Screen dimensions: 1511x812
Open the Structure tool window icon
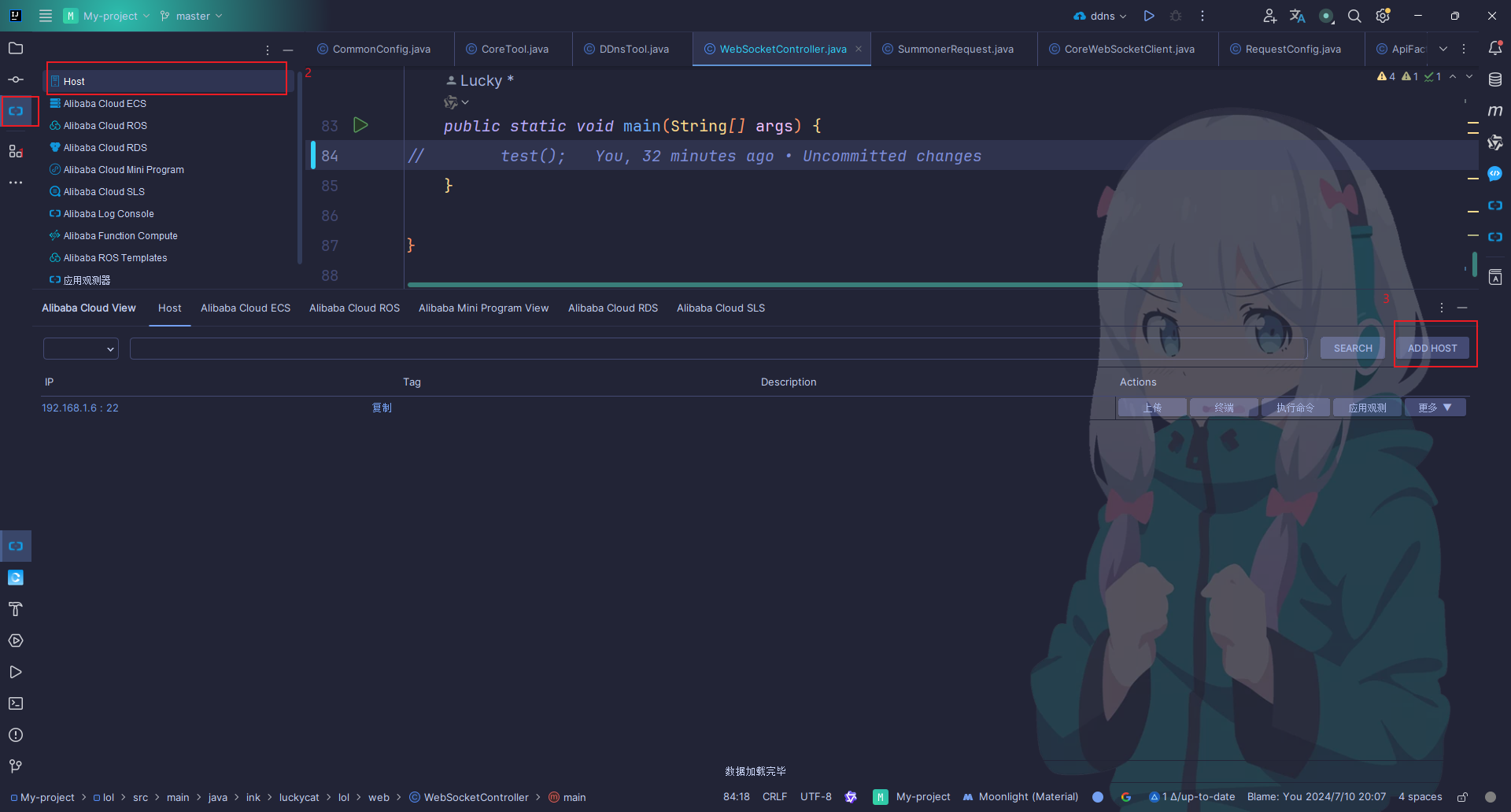[16, 150]
